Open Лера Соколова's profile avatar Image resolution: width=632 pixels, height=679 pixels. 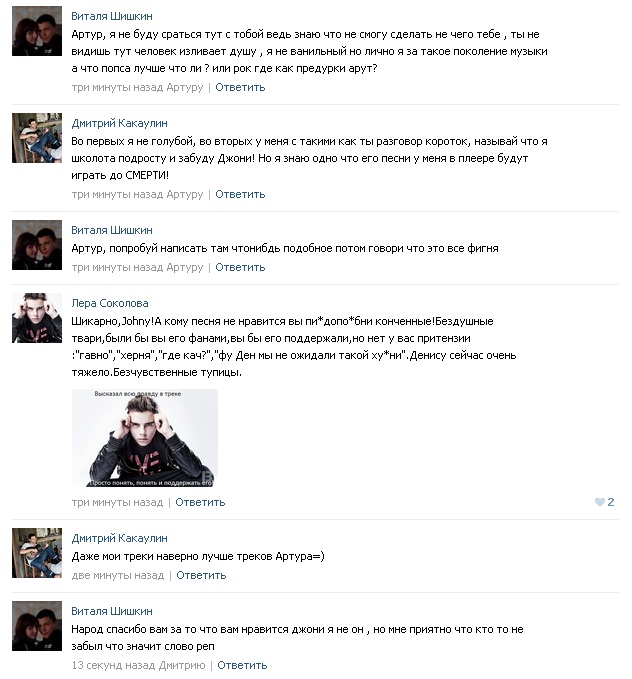[x=37, y=318]
